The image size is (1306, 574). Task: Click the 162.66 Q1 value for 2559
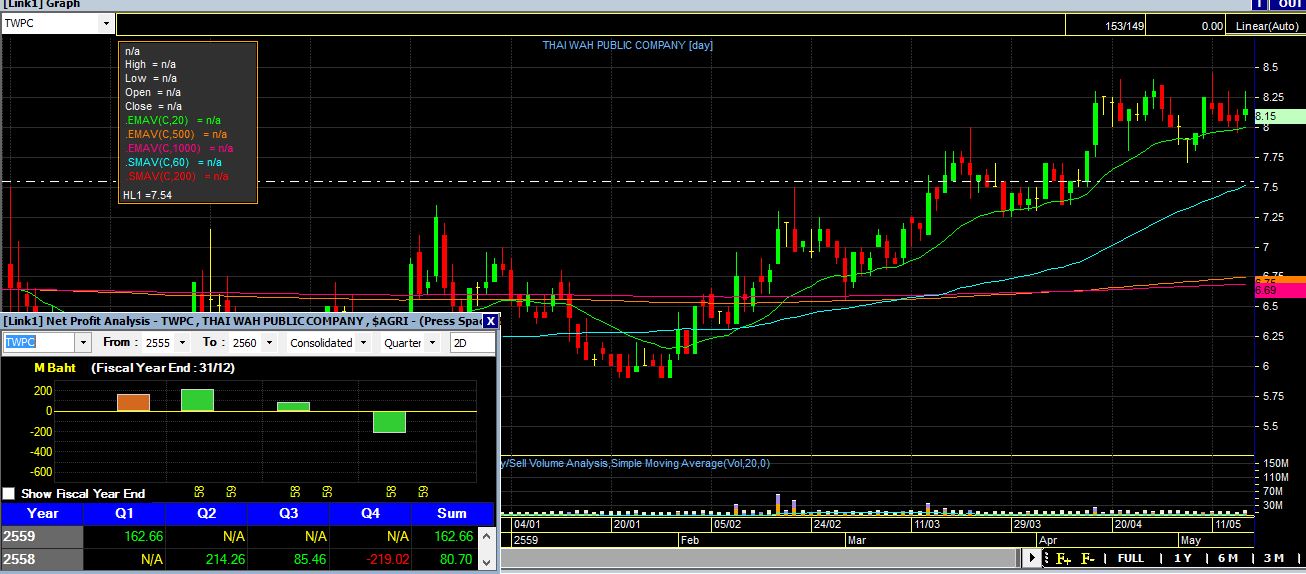144,537
